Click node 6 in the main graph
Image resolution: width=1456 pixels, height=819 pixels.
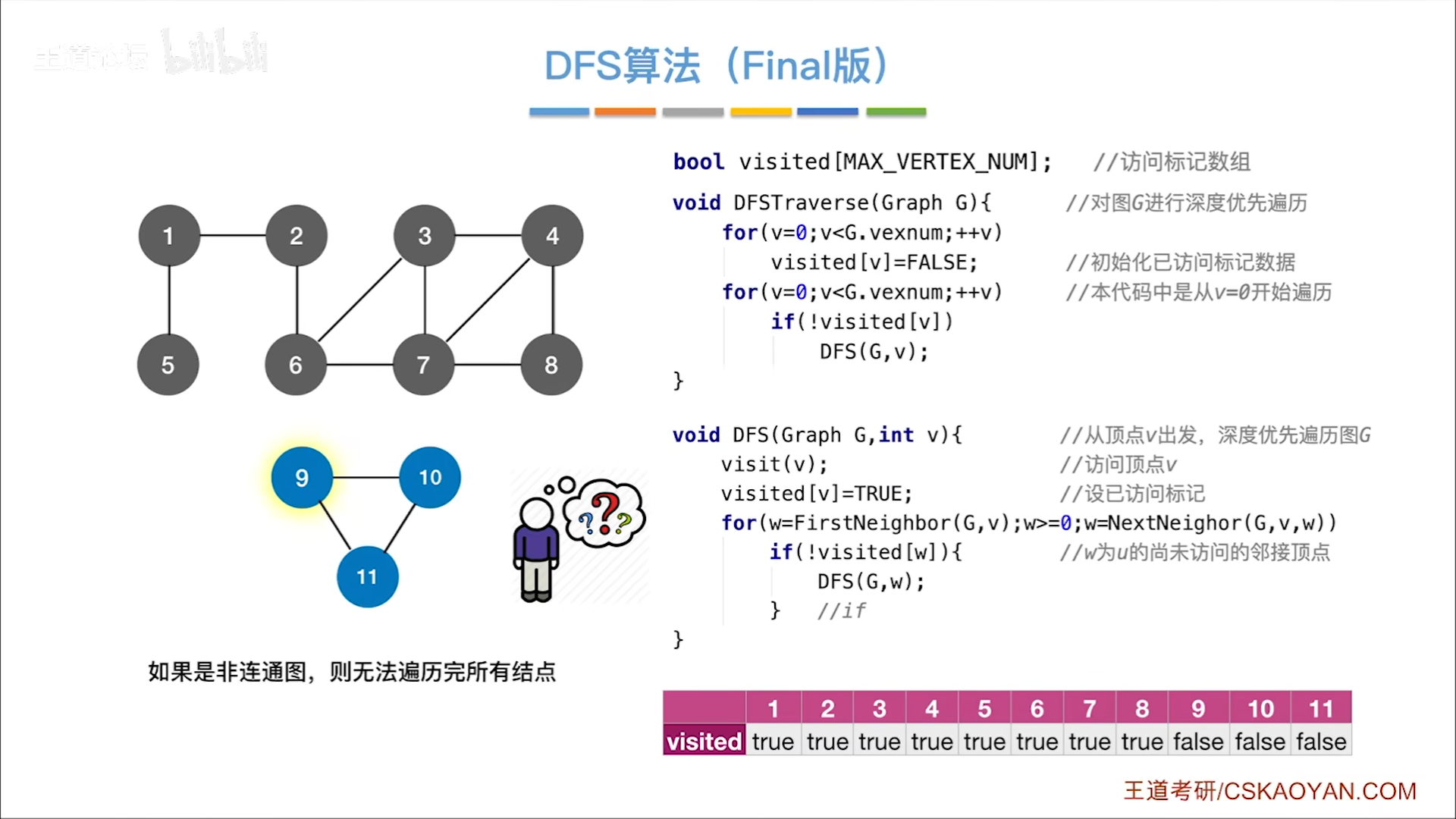click(x=296, y=364)
